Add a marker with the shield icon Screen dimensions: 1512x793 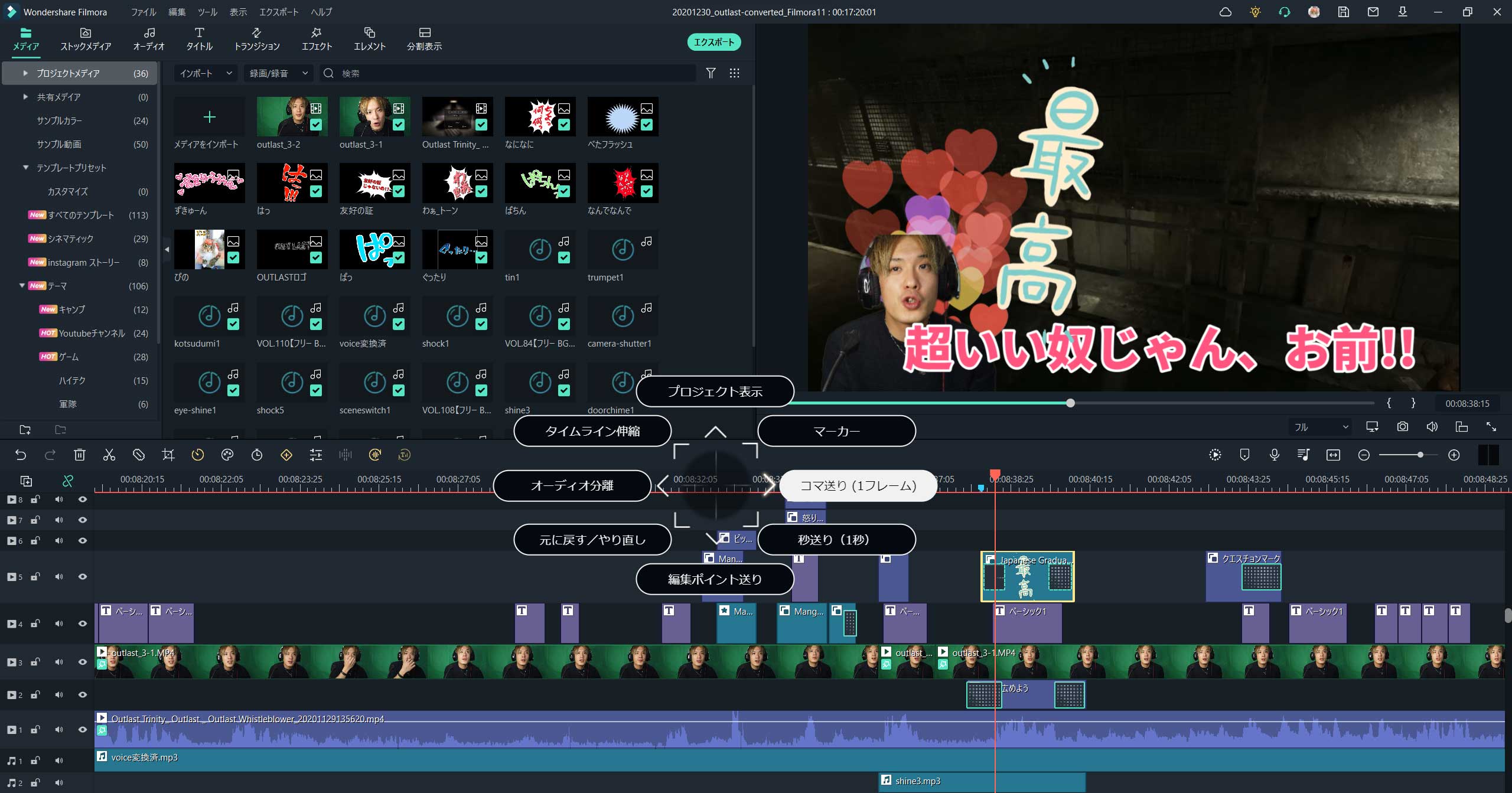point(1244,455)
